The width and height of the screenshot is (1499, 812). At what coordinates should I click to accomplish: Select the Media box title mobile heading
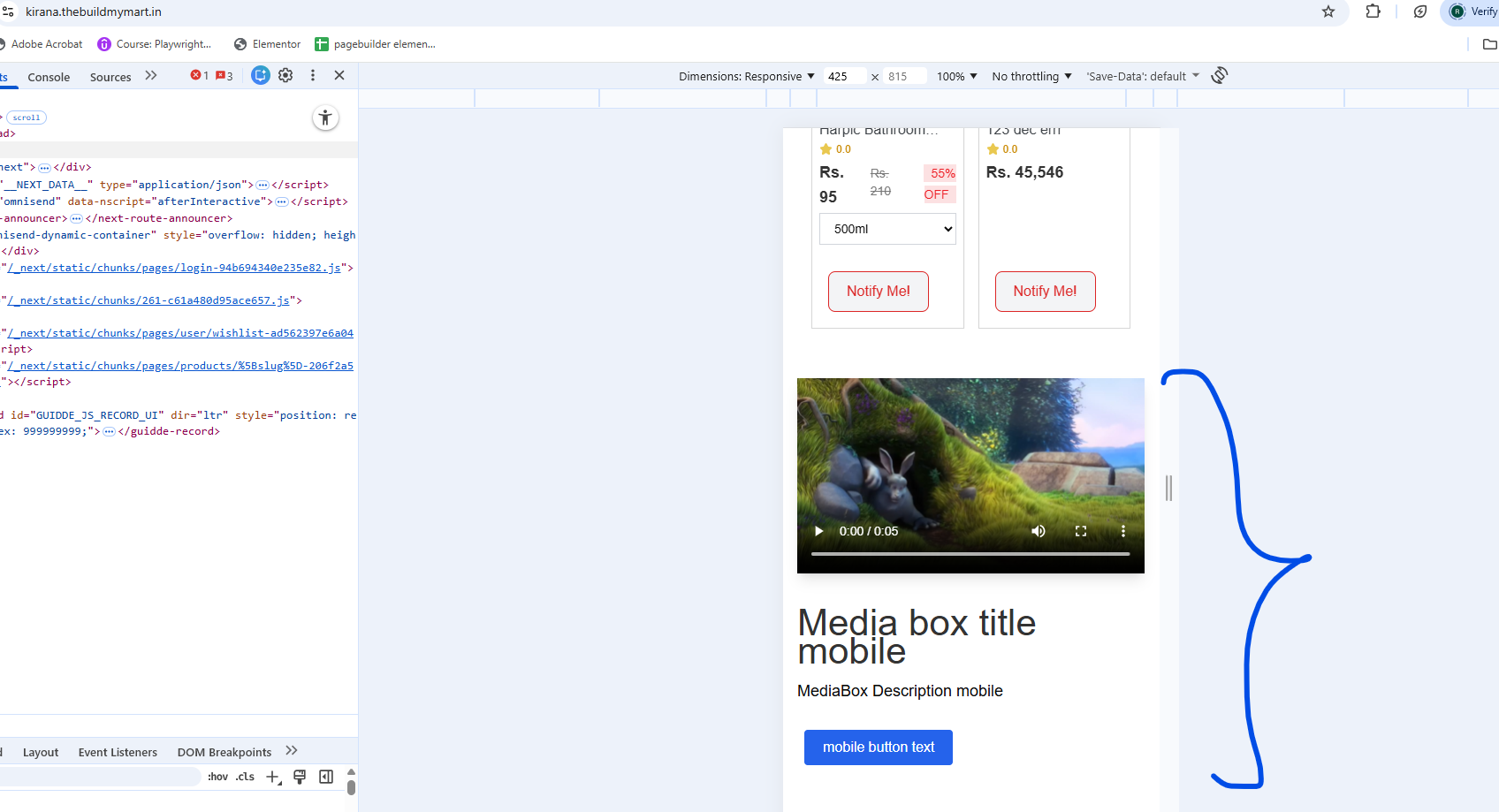917,637
